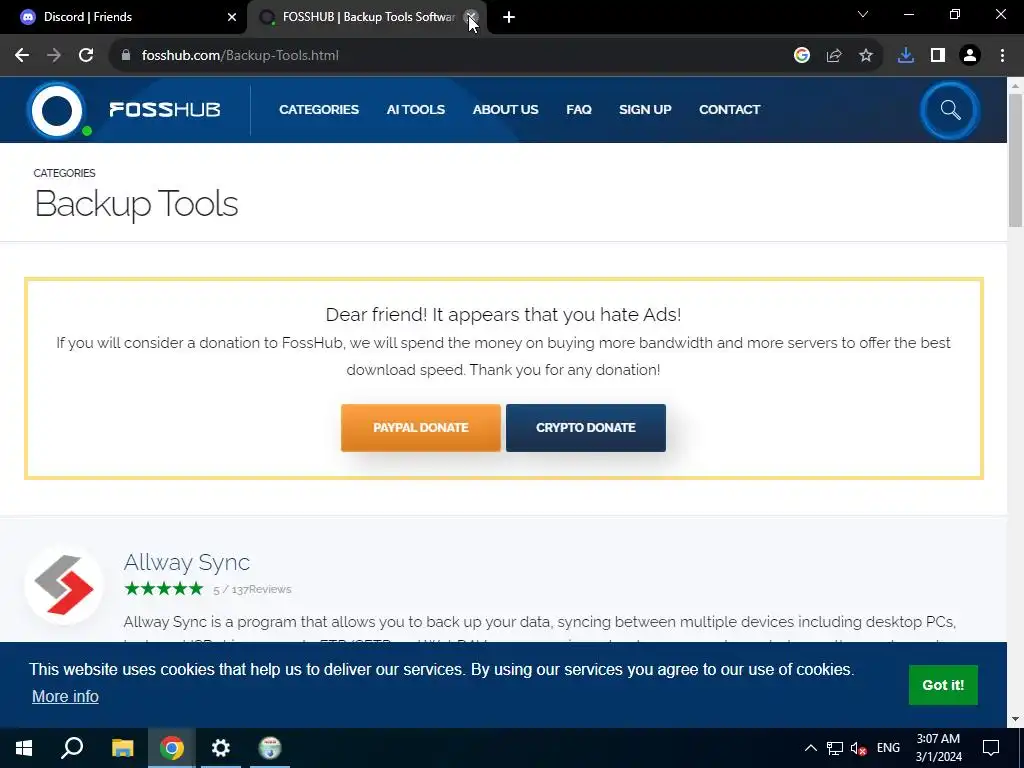The image size is (1024, 768).
Task: Open the CONTACT page
Action: tap(729, 110)
